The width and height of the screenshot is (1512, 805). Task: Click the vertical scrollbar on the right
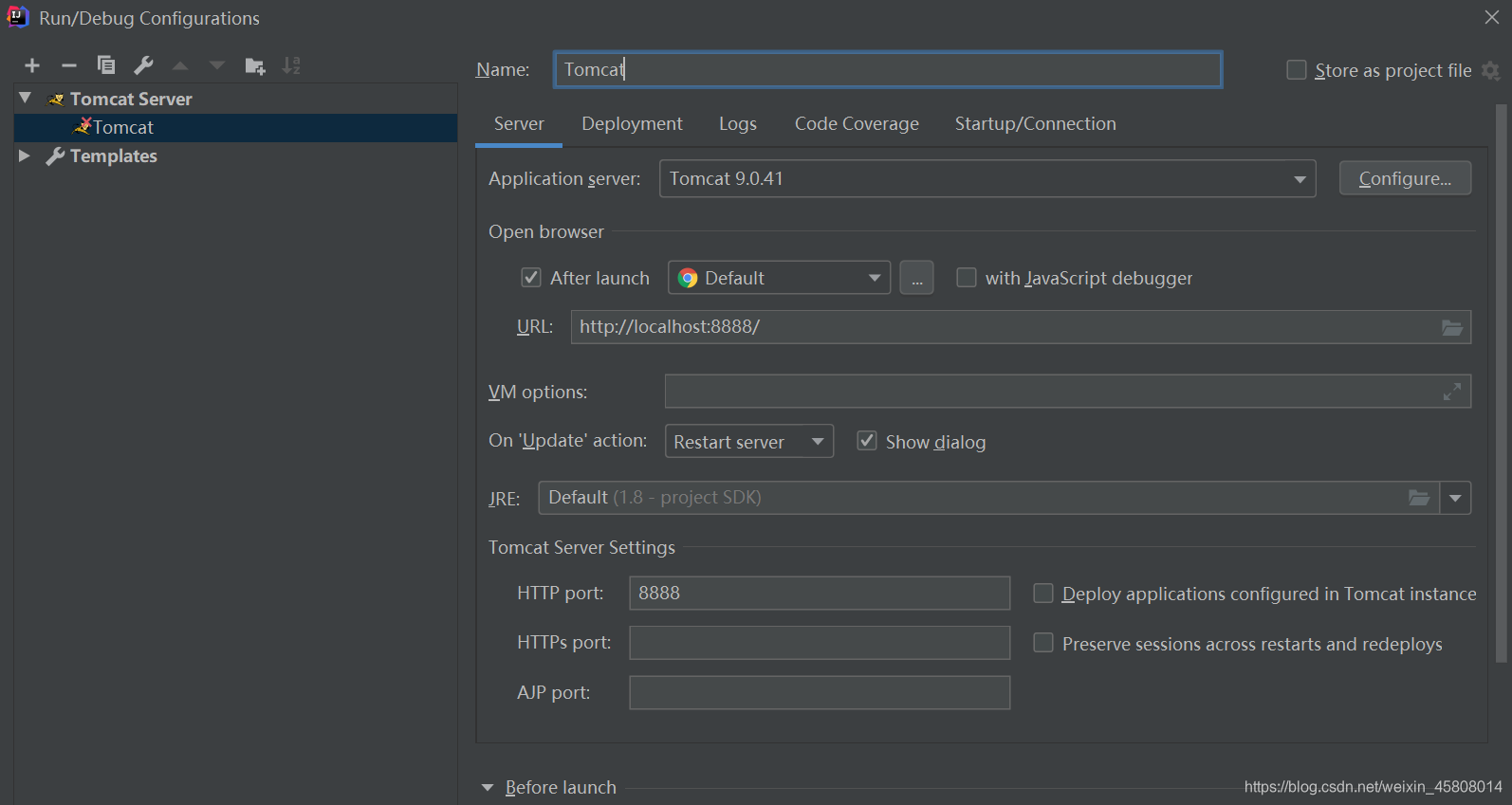tap(1501, 384)
